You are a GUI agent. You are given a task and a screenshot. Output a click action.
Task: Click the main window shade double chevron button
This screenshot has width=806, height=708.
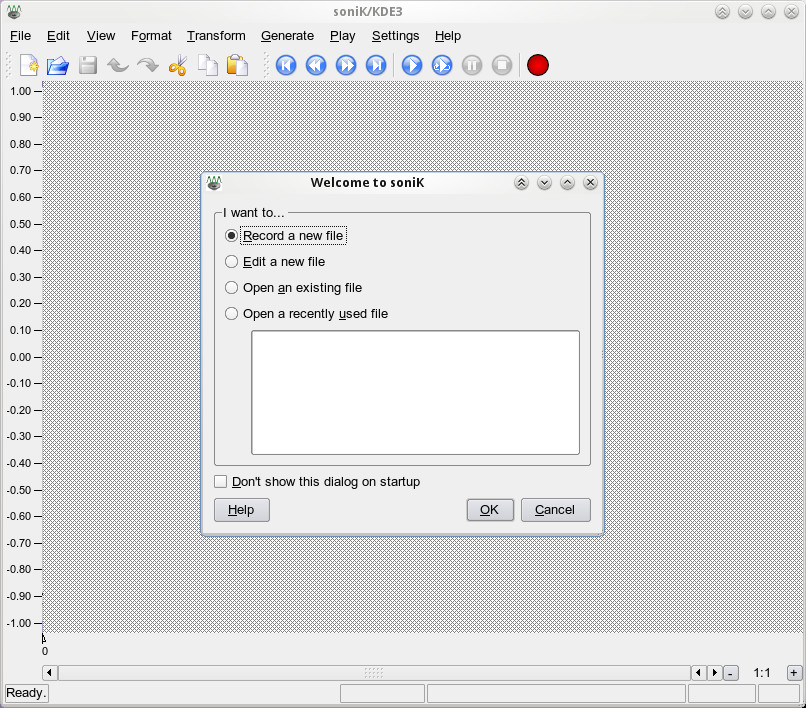pyautogui.click(x=722, y=12)
